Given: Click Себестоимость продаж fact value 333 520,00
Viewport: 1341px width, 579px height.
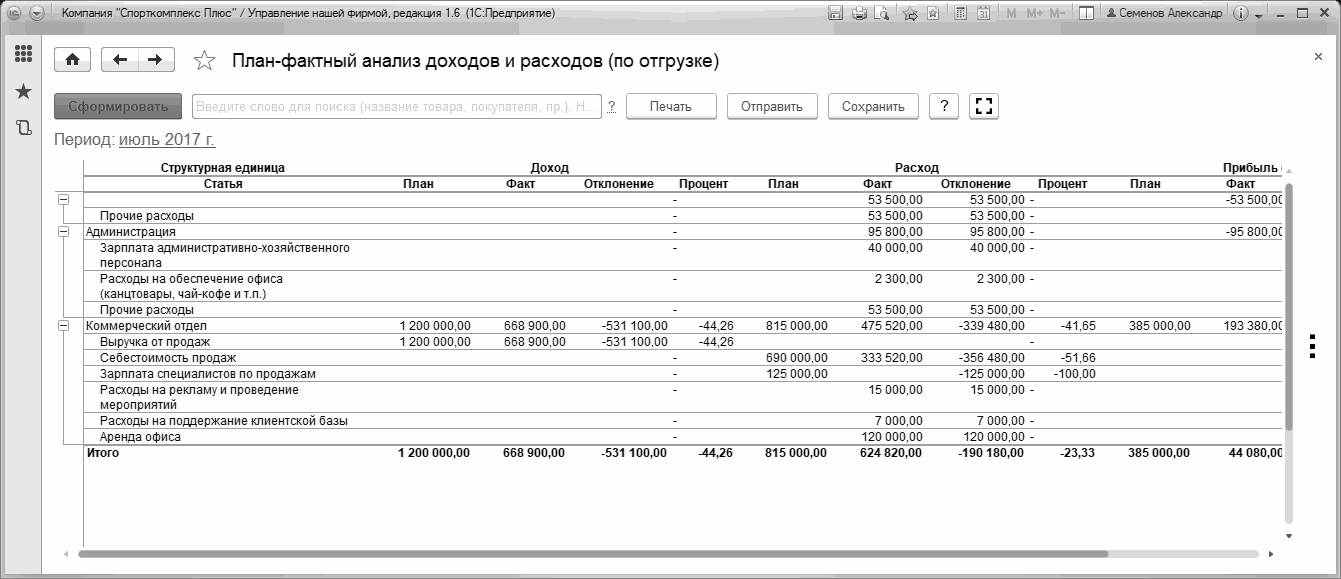Looking at the screenshot, I should [892, 358].
